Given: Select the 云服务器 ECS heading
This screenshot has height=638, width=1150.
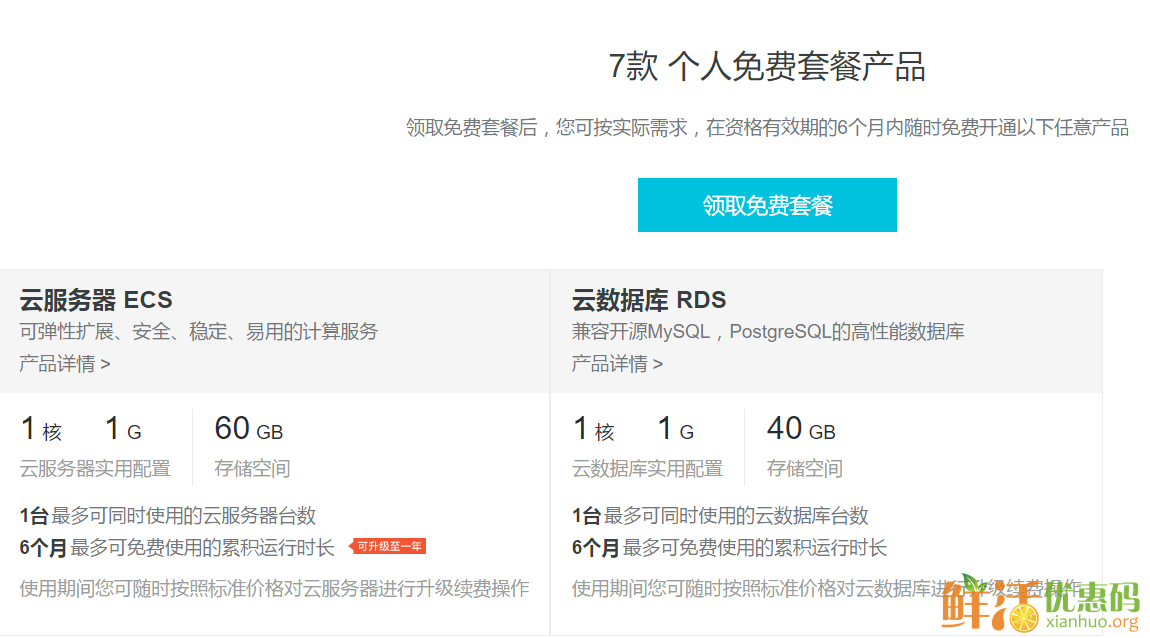Looking at the screenshot, I should click(x=96, y=300).
